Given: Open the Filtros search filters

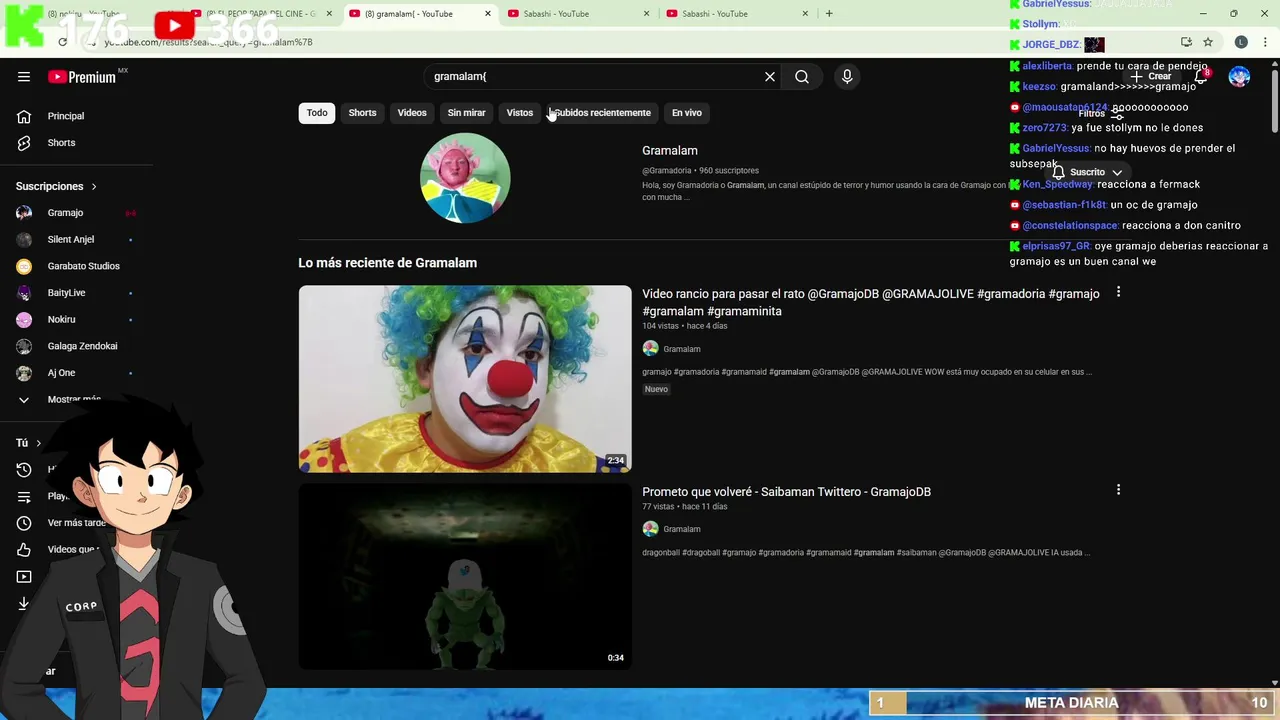Looking at the screenshot, I should point(1101,114).
